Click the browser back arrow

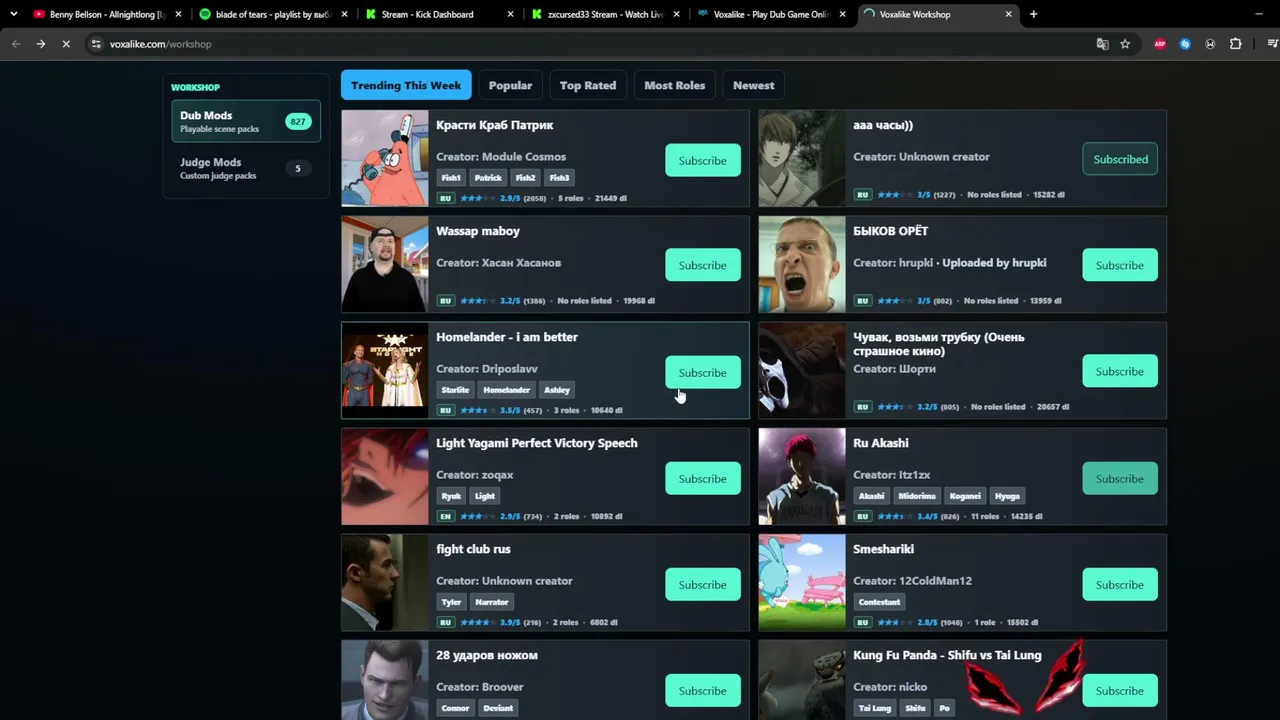(x=15, y=44)
